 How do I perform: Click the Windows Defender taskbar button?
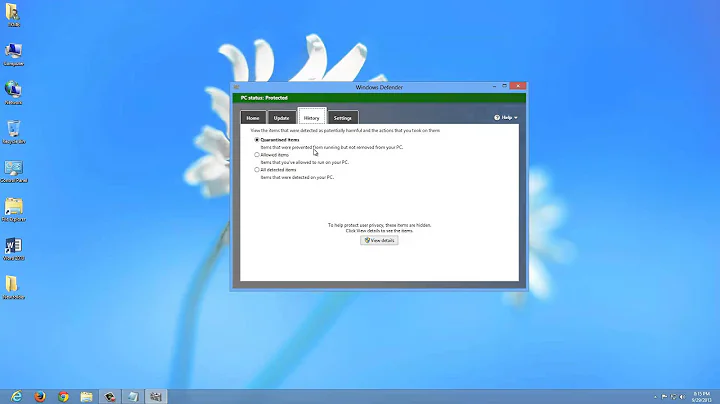pyautogui.click(x=156, y=396)
